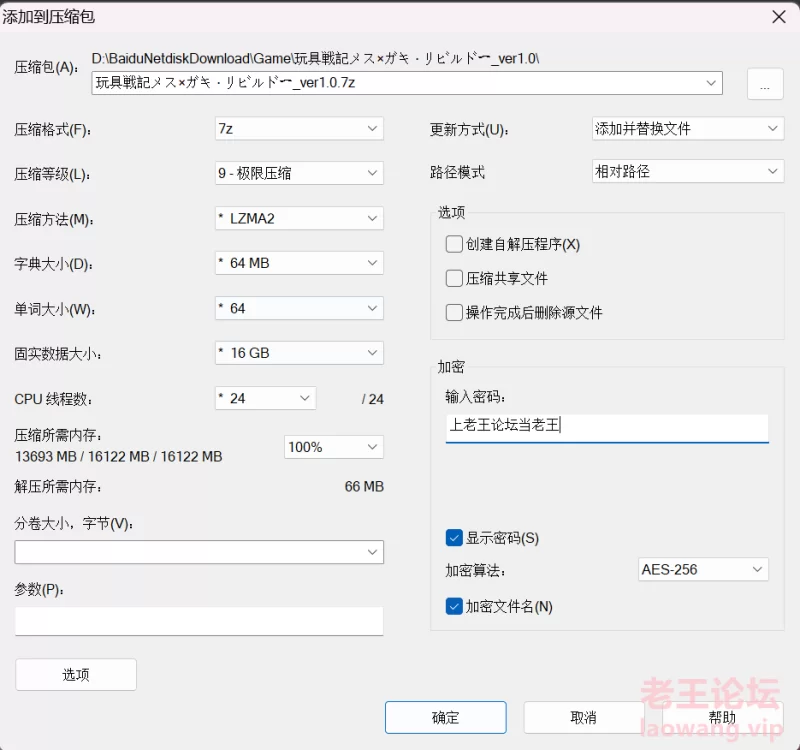Image resolution: width=800 pixels, height=750 pixels.
Task: Expand the 压缩等级 dropdown showing 9 - 极限压缩
Action: pyautogui.click(x=299, y=173)
